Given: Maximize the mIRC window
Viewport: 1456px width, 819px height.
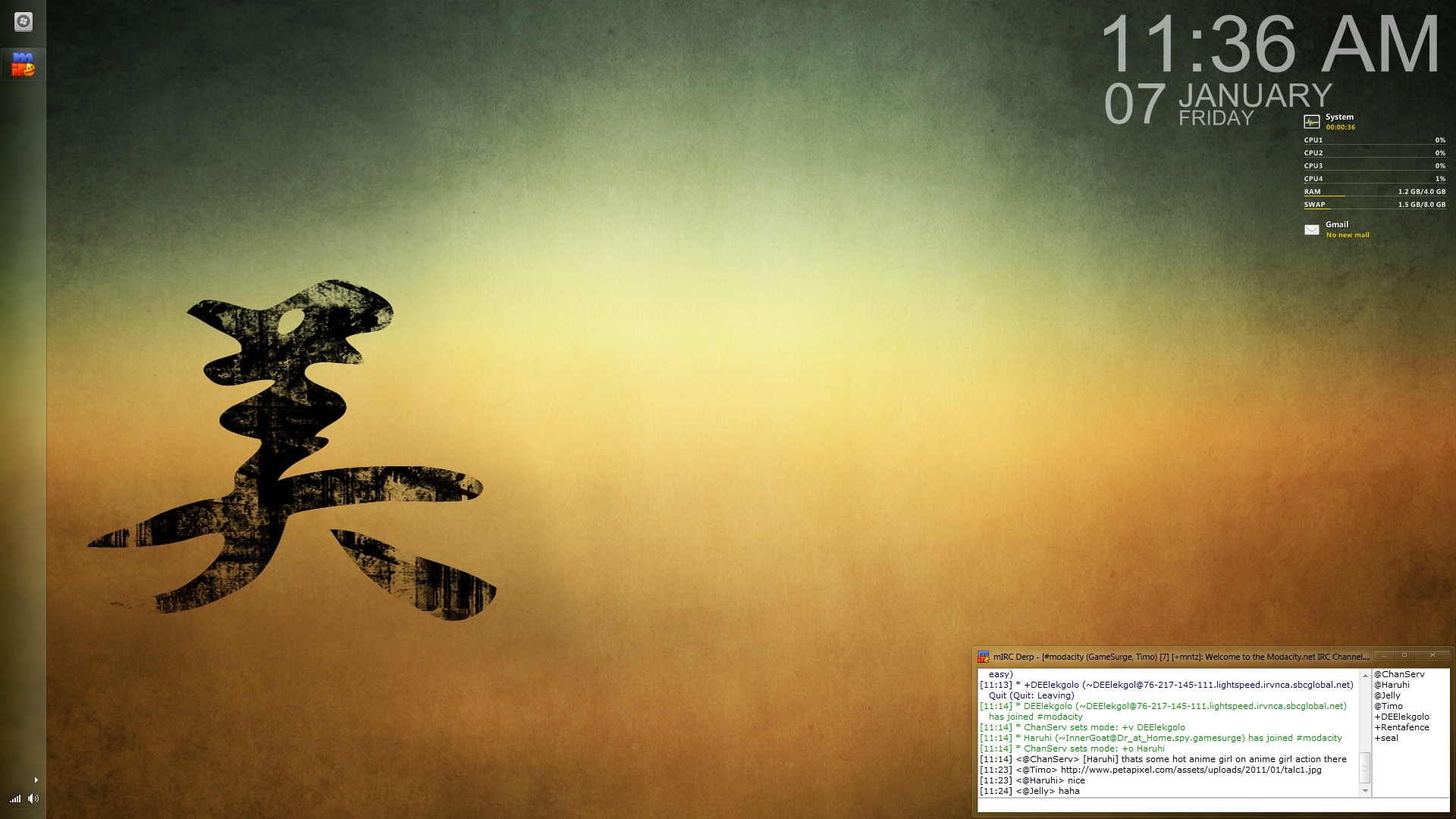Looking at the screenshot, I should (x=1404, y=655).
